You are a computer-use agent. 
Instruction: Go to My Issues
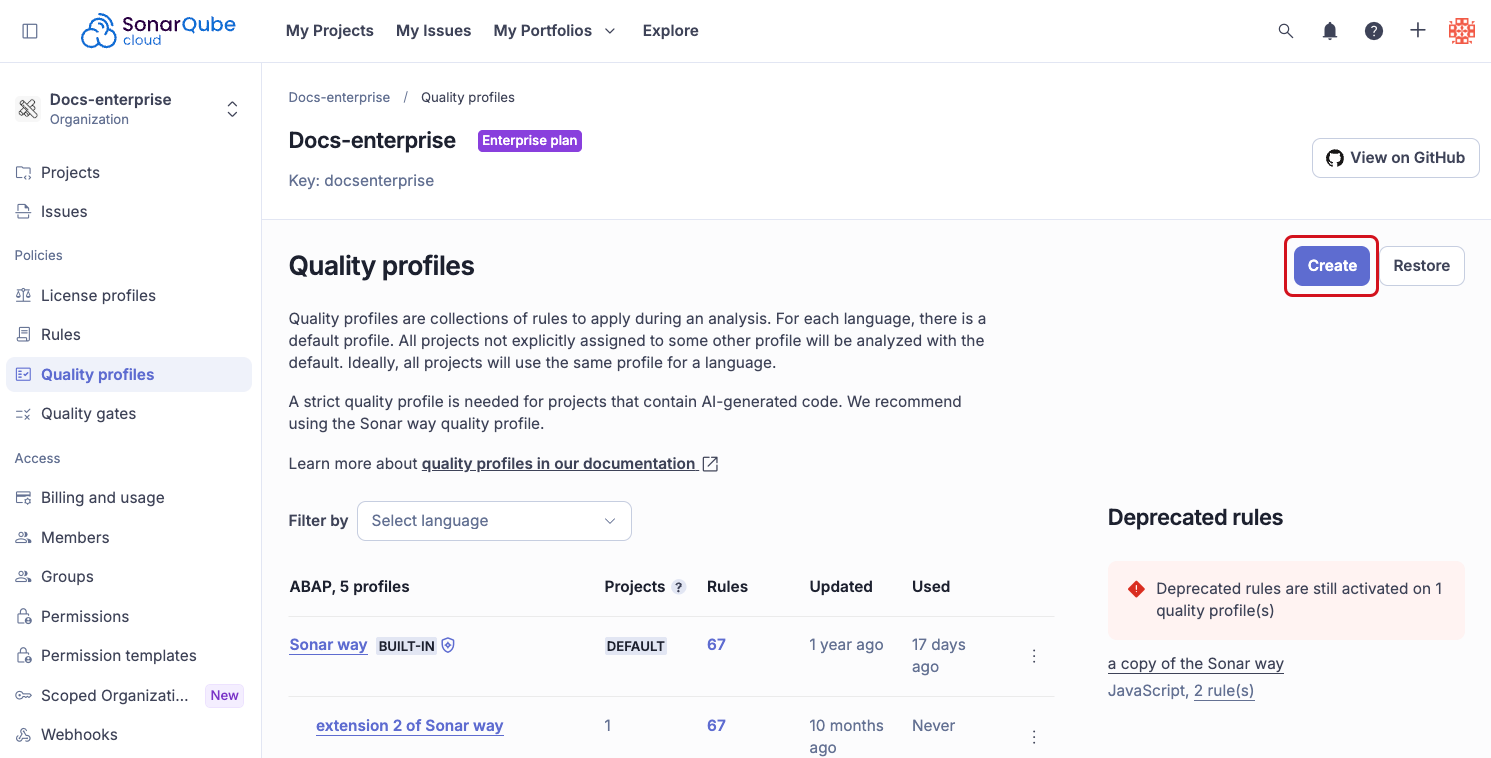(433, 31)
